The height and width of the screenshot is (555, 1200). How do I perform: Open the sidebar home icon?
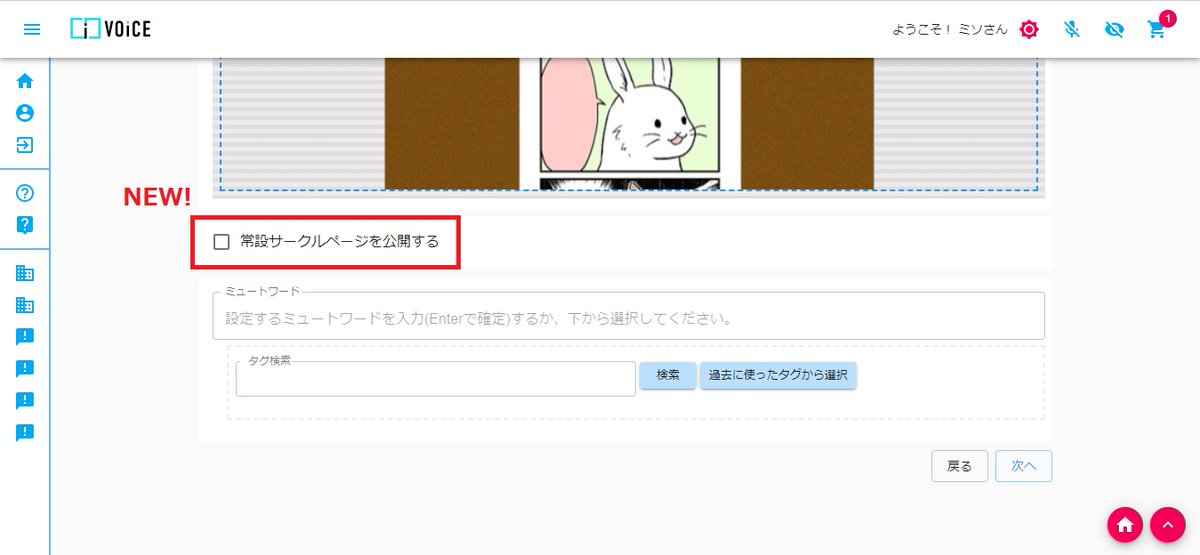[x=25, y=81]
